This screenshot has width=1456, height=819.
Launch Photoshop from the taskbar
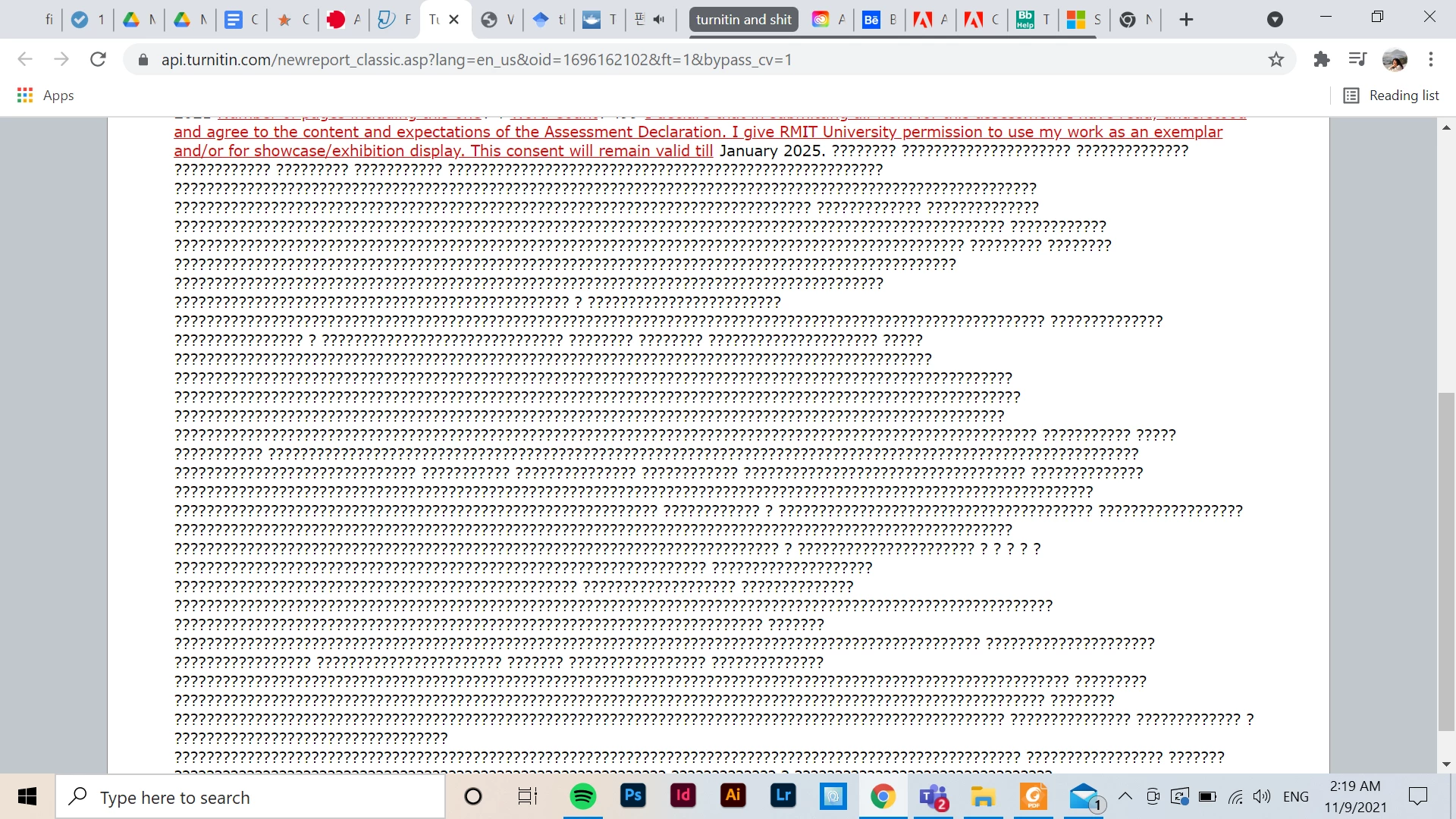[632, 796]
